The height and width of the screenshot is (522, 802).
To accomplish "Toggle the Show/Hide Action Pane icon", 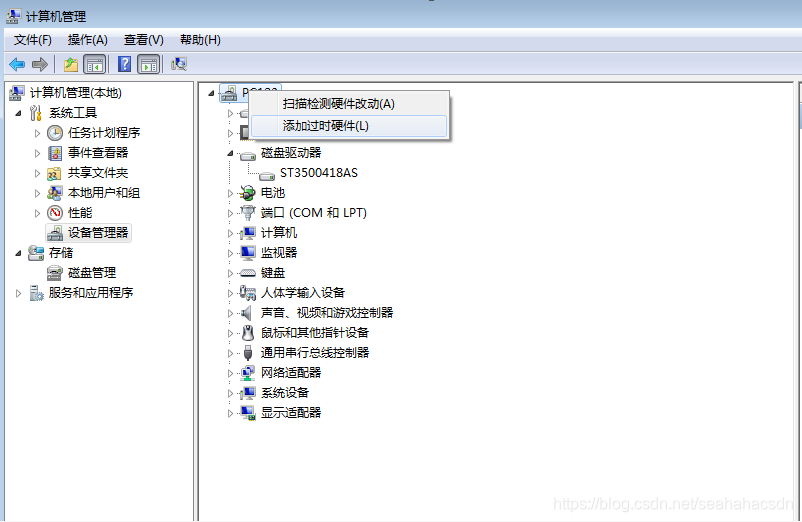I will pos(149,64).
